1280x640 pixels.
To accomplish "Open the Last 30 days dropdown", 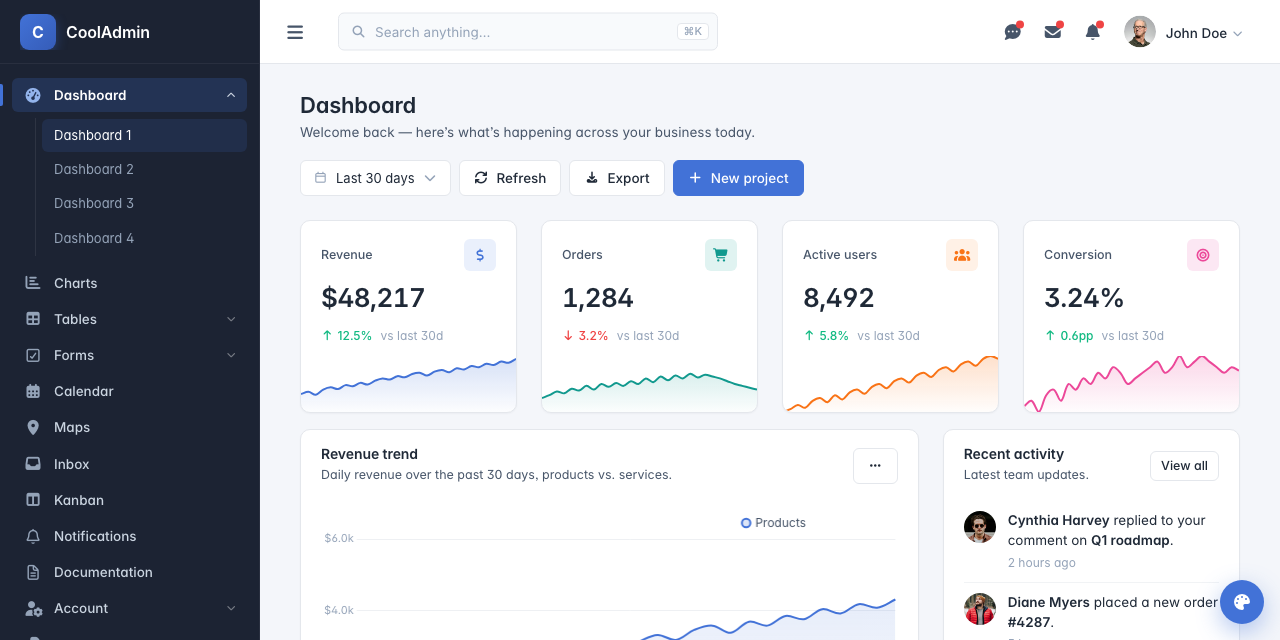I will (375, 178).
